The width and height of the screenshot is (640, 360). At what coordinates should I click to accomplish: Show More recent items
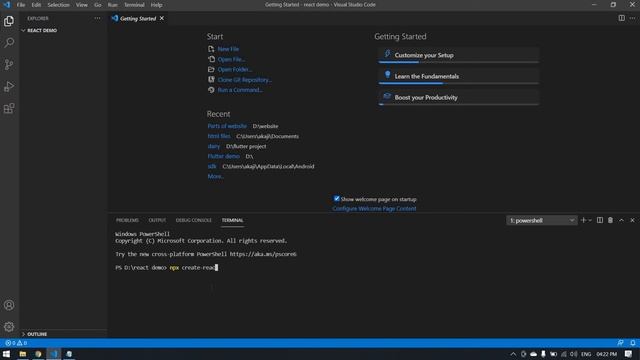216,176
